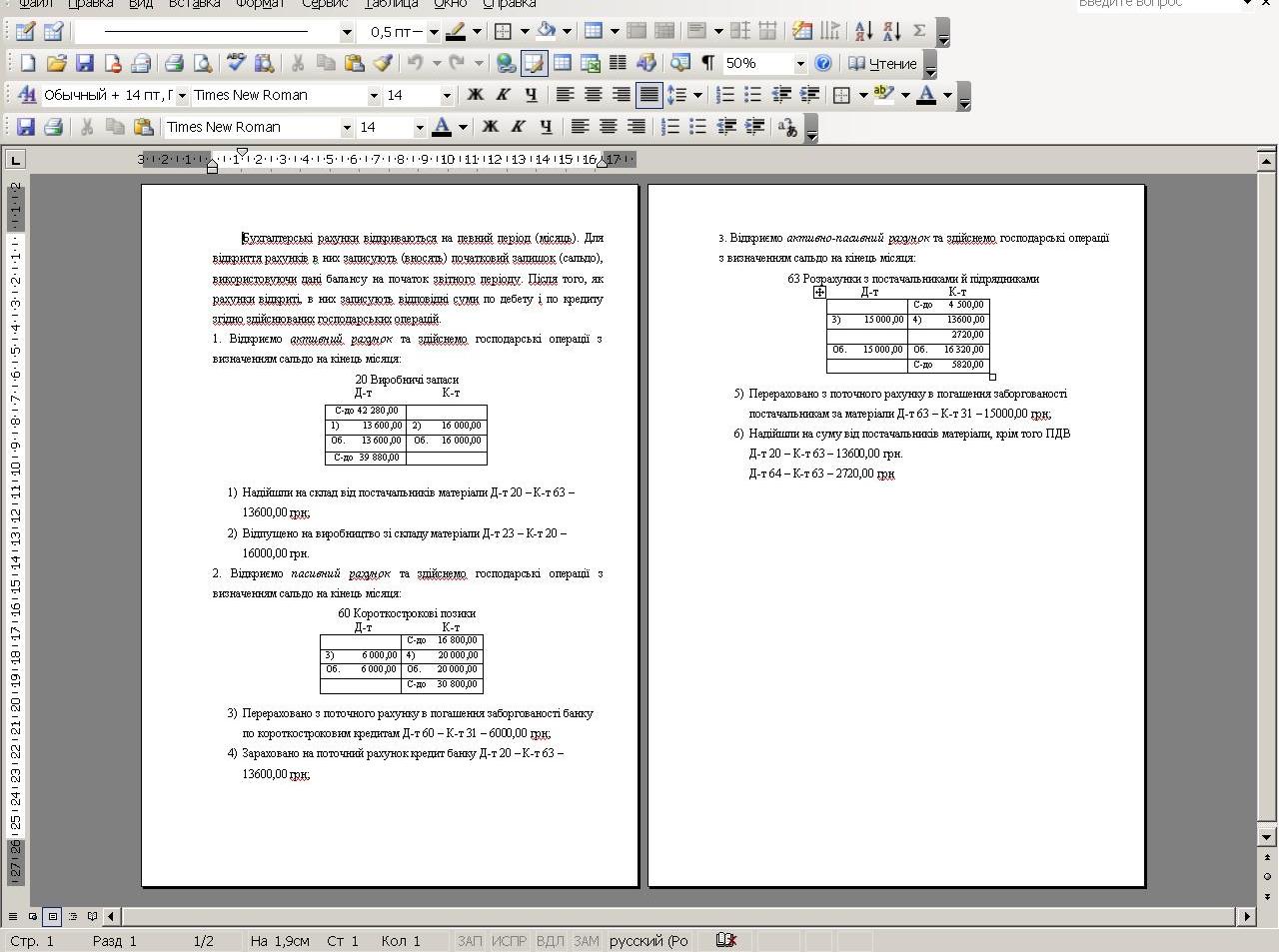Sort the table ascending

(864, 31)
